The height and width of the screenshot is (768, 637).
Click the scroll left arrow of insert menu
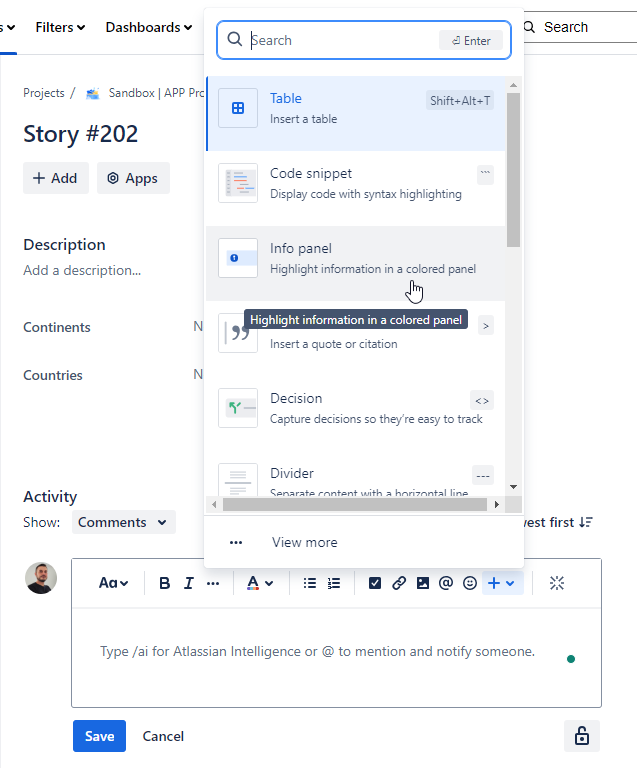pyautogui.click(x=213, y=504)
